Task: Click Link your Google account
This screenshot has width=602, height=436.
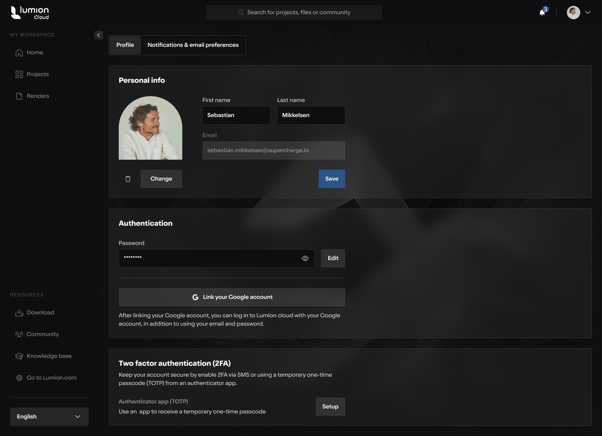Action: coord(232,297)
